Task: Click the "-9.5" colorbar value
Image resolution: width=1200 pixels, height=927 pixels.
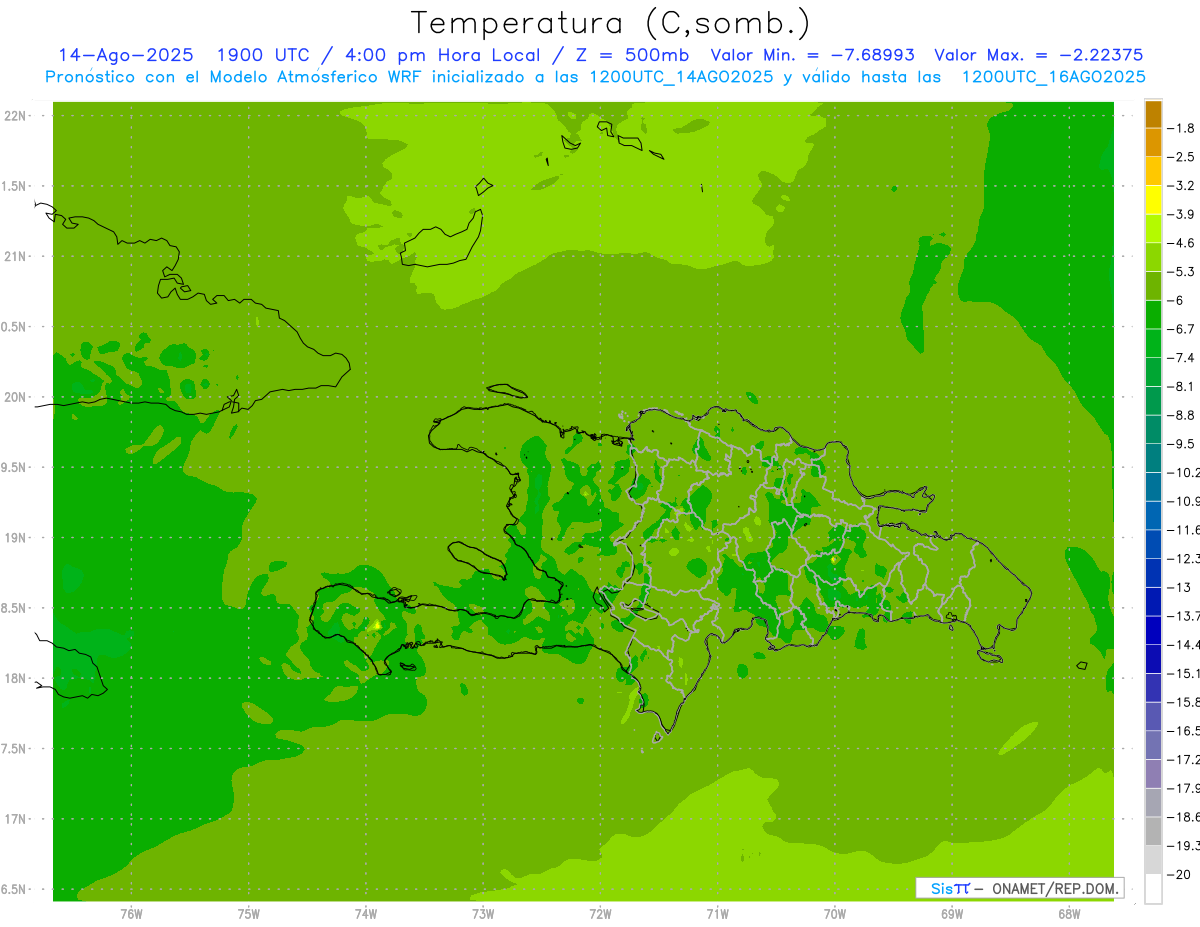Action: [x=1182, y=444]
